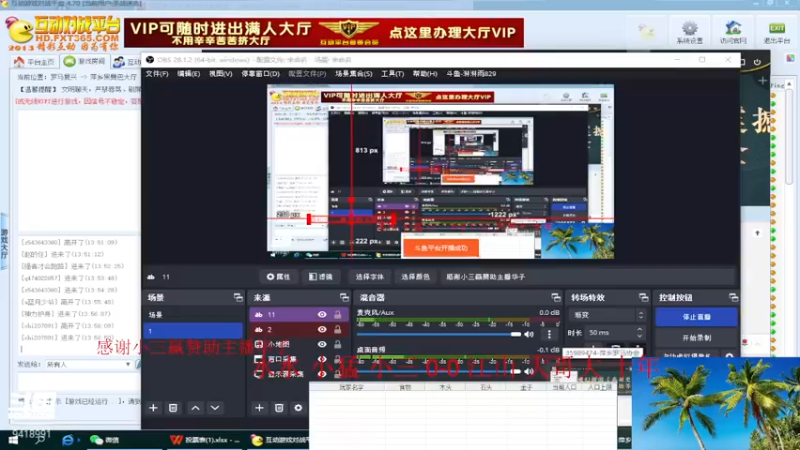Image resolution: width=800 pixels, height=450 pixels.
Task: Click the 退出平台 EXIT icon
Action: coord(777,32)
